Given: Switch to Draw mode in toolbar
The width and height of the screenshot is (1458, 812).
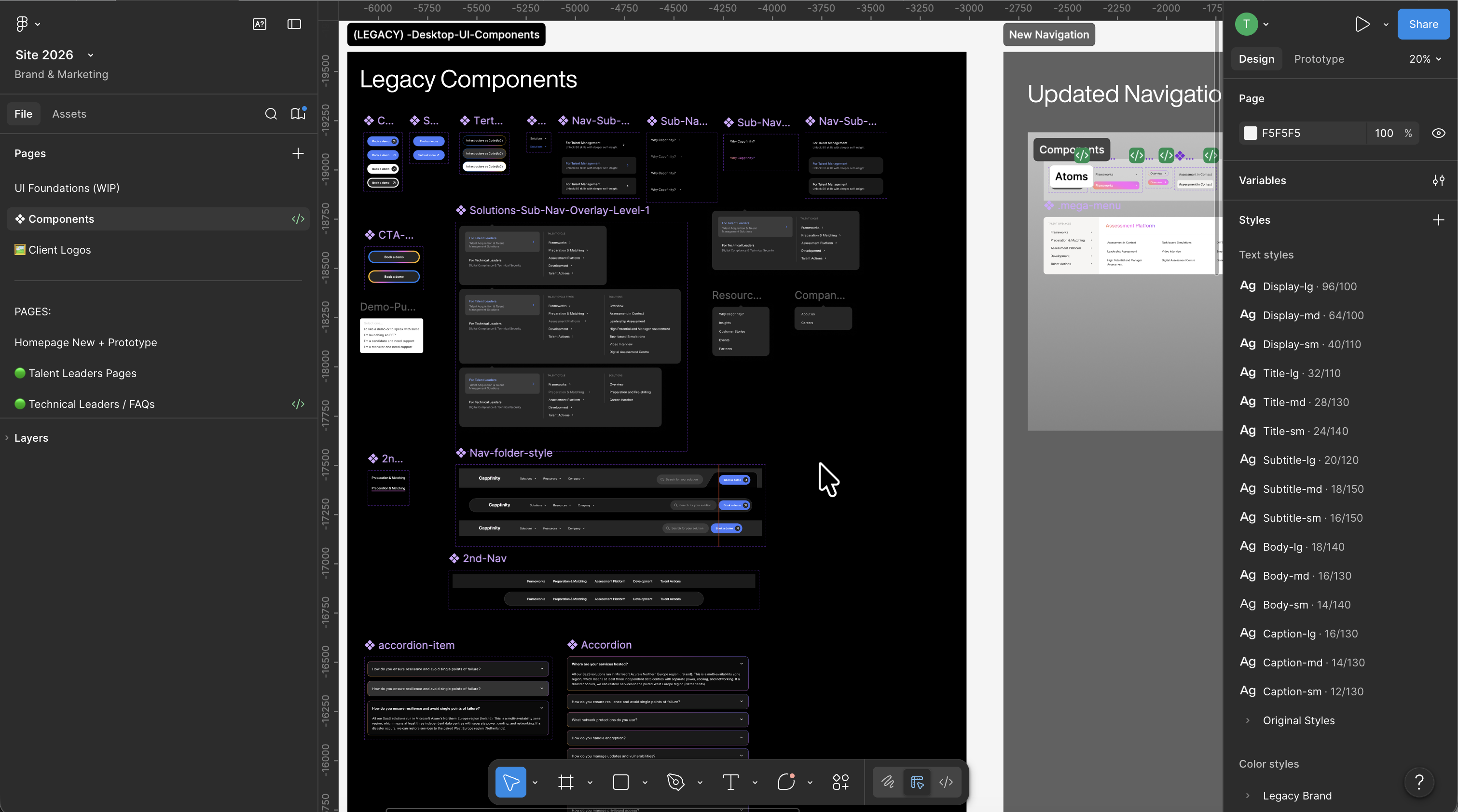Looking at the screenshot, I should [888, 782].
